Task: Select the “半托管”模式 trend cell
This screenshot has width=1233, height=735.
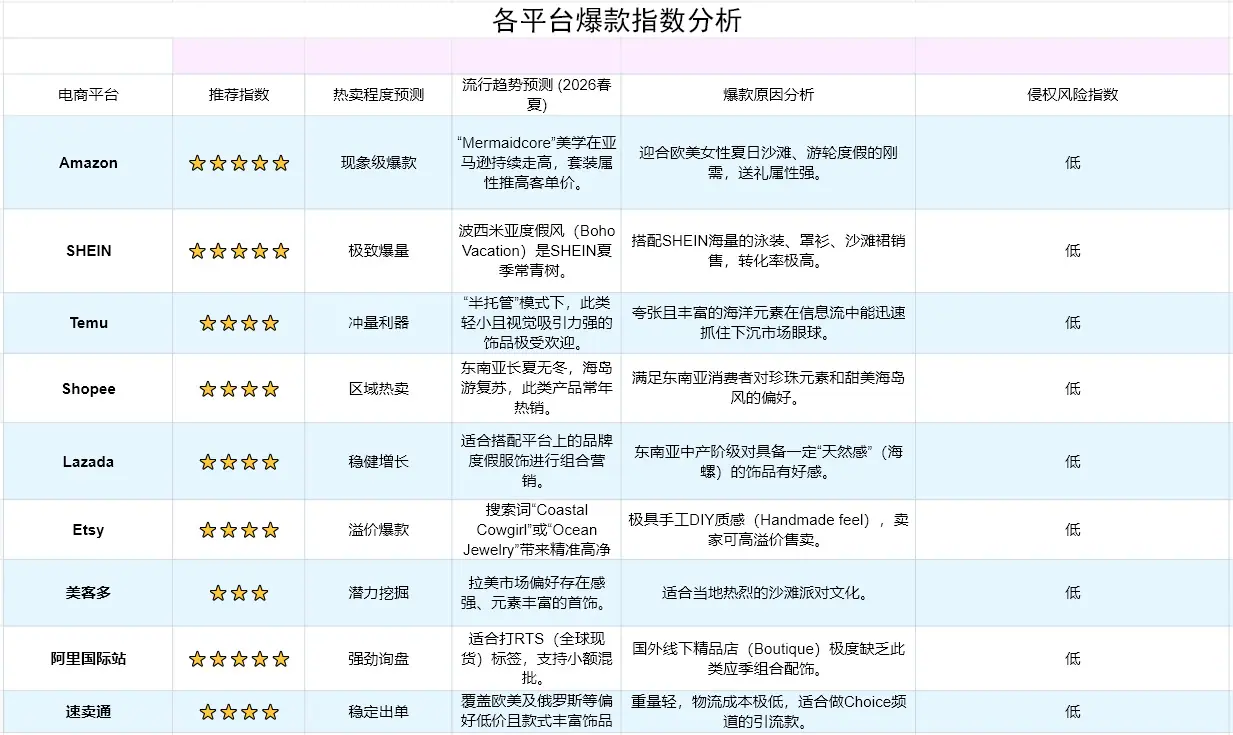Action: [x=536, y=323]
